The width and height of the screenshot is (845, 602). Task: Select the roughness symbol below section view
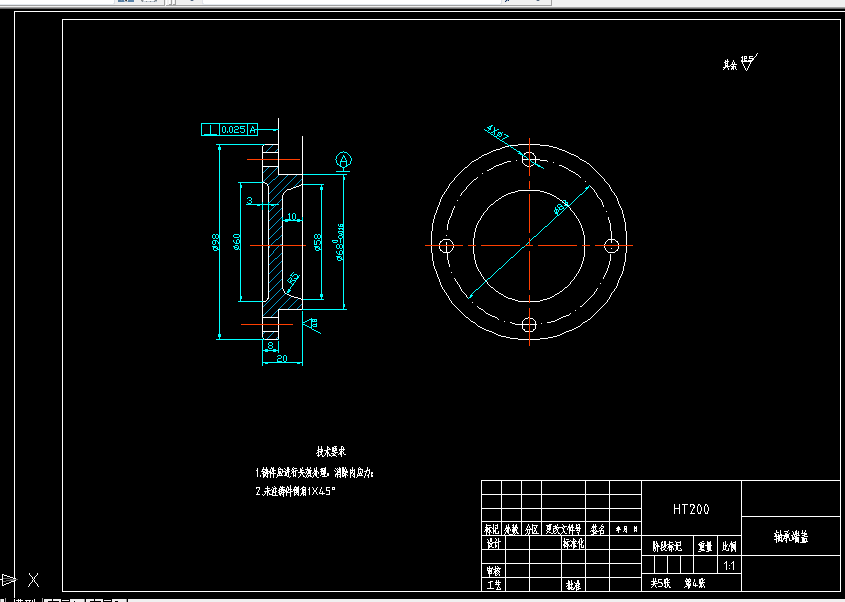(x=311, y=324)
